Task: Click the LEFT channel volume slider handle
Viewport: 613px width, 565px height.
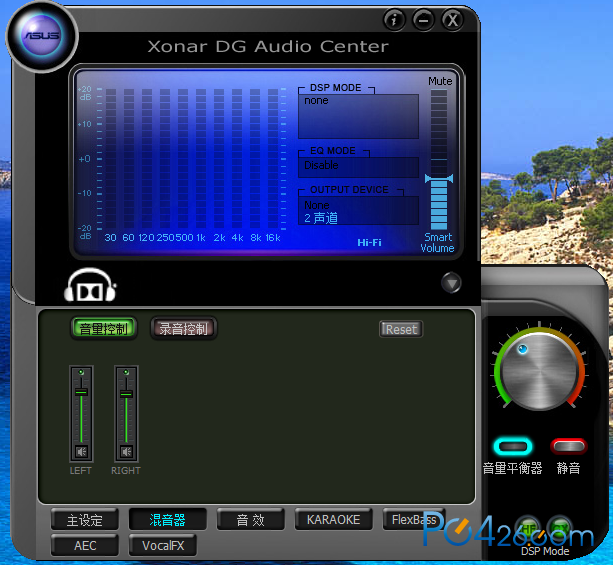Action: [81, 392]
